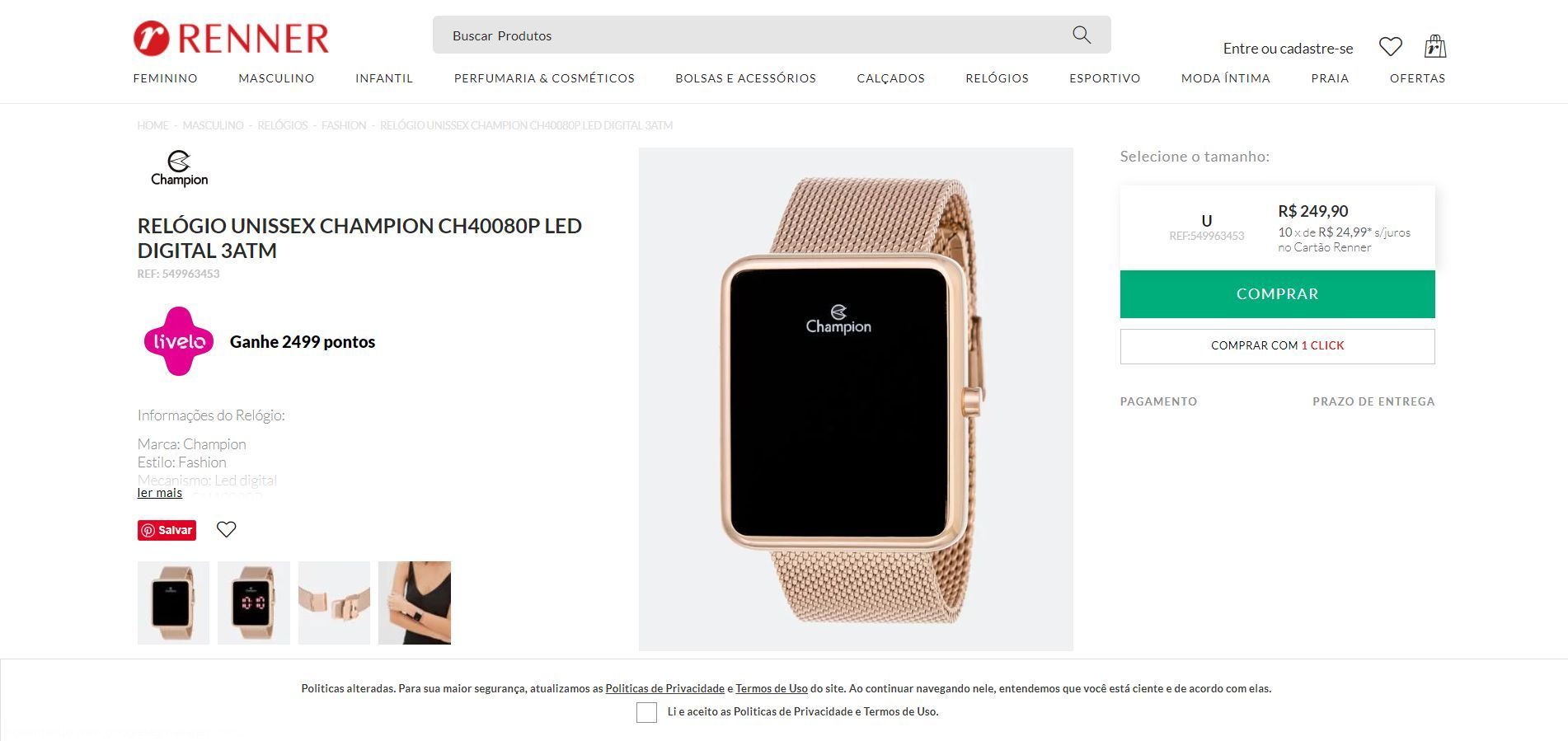This screenshot has height=741, width=1568.
Task: Click the Livelo points badge
Action: 179,341
